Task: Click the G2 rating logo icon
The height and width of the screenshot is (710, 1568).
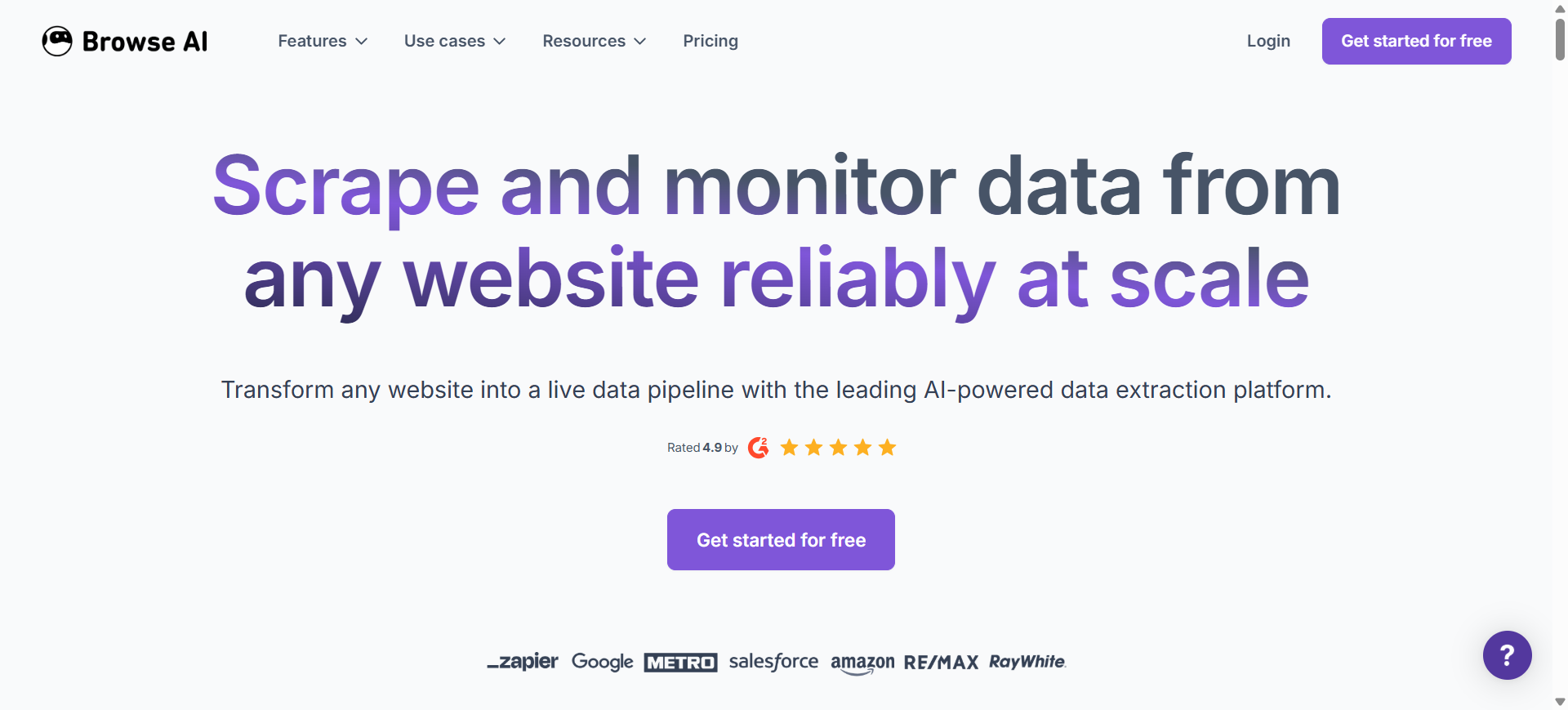Action: coord(759,448)
